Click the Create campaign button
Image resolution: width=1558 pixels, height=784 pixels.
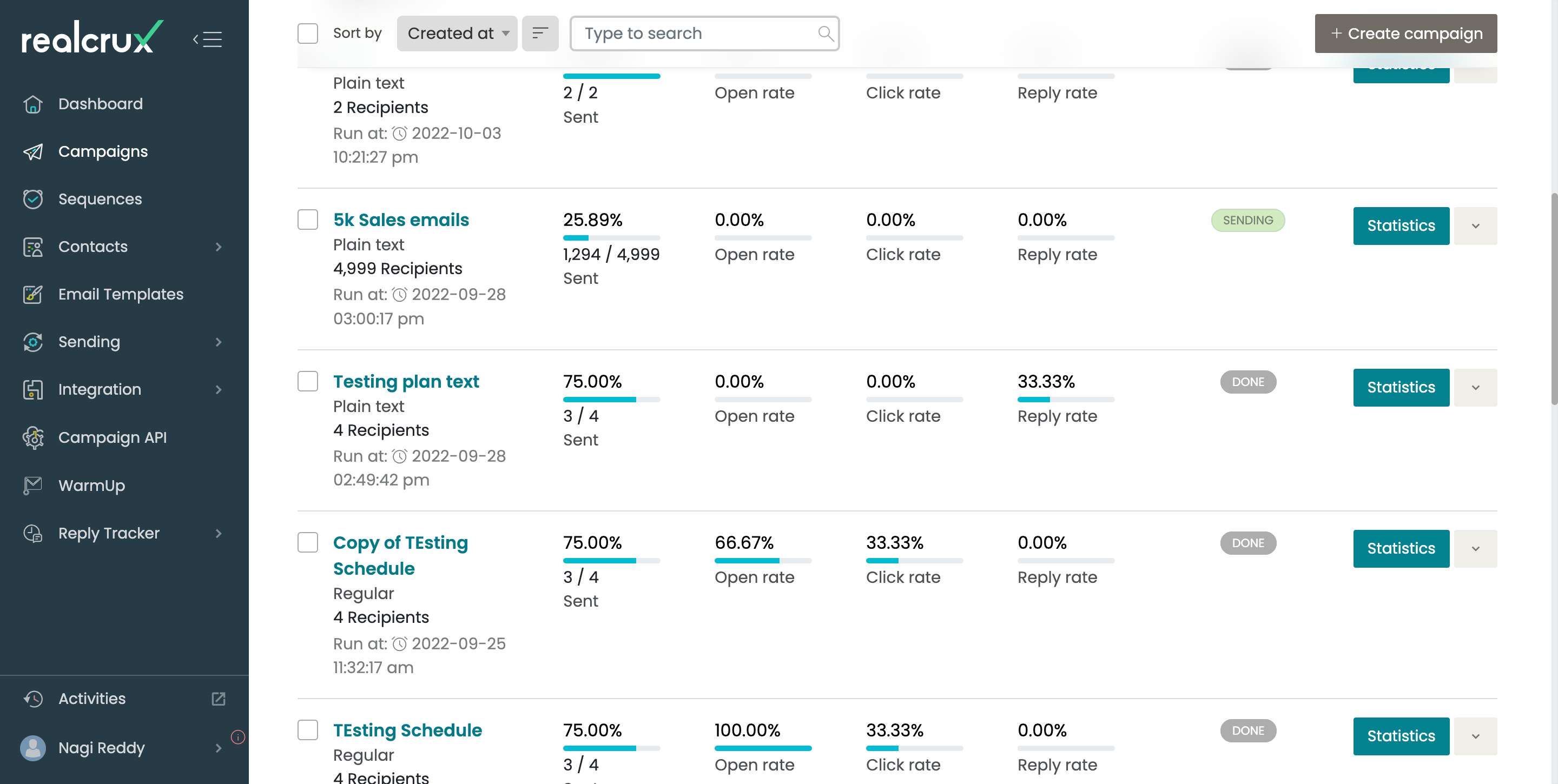1405,33
